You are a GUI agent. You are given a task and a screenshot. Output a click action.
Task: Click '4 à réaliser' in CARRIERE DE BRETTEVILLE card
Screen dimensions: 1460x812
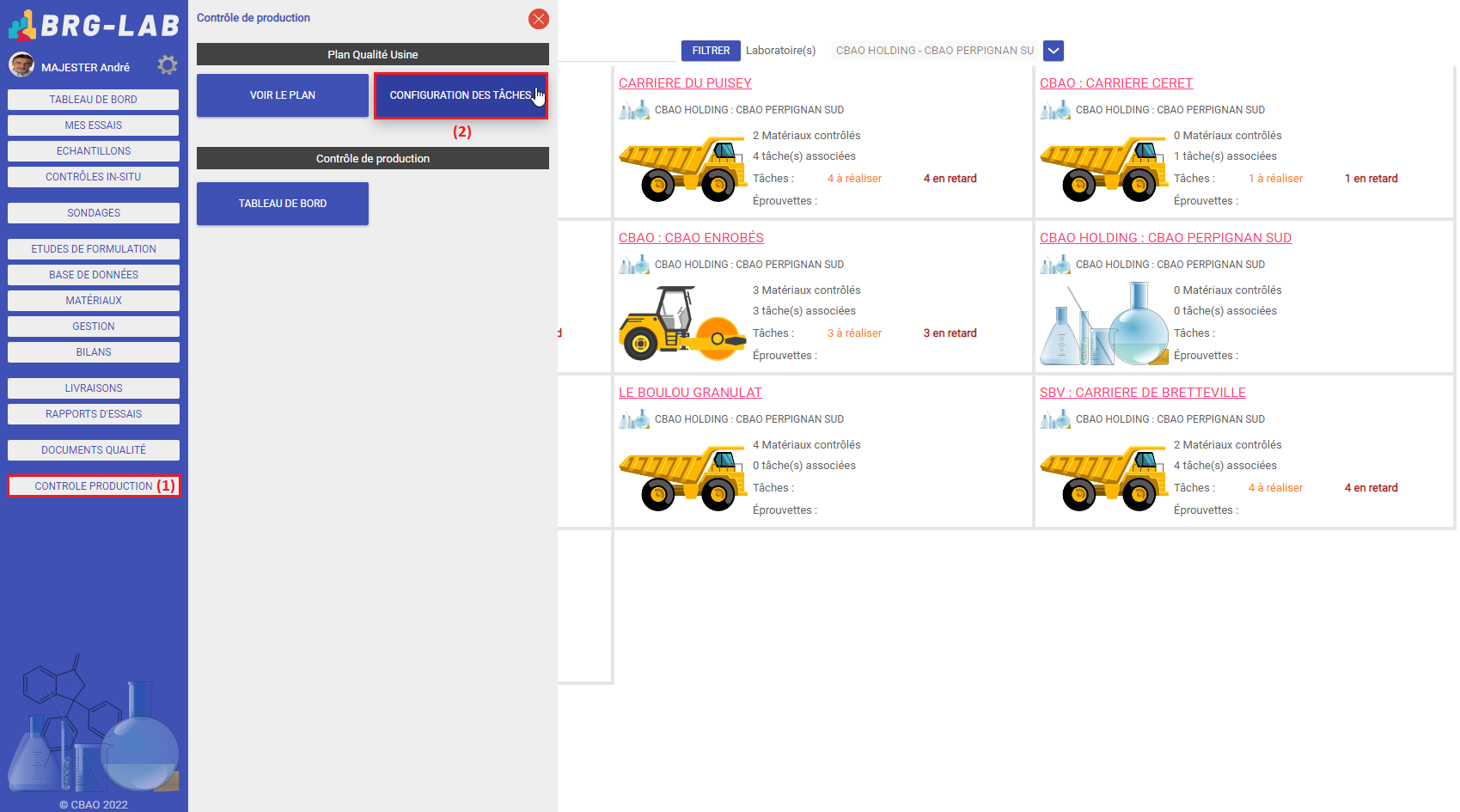click(1275, 488)
